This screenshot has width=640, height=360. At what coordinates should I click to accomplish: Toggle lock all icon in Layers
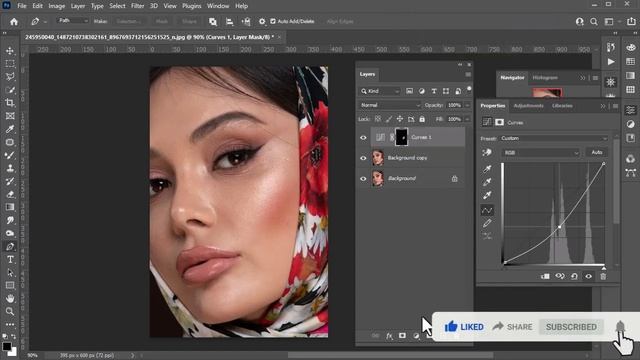(422, 119)
